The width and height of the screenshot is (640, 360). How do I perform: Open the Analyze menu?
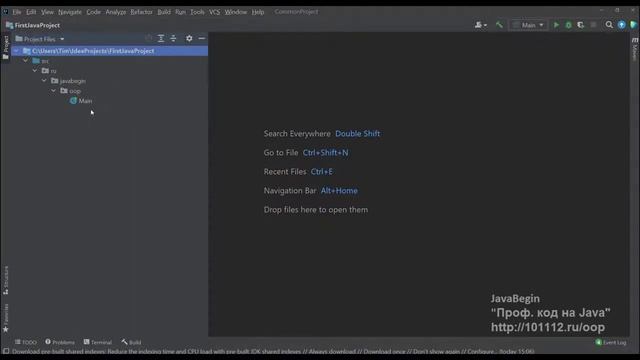(116, 12)
